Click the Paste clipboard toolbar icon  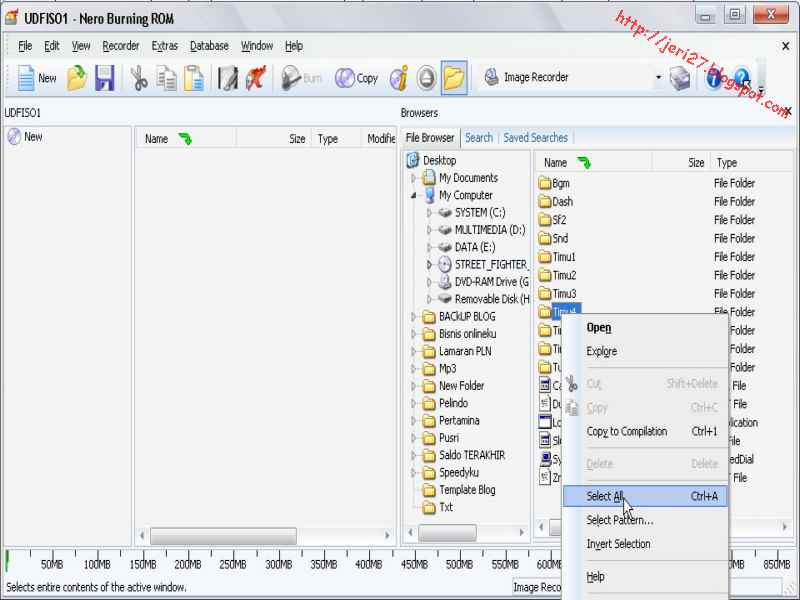point(193,78)
